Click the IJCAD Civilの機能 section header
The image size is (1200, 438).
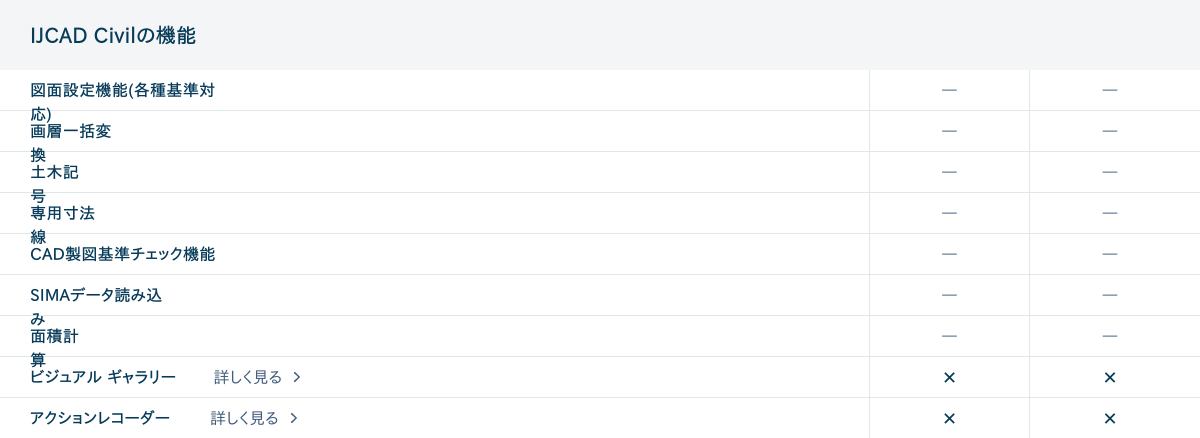[x=113, y=36]
